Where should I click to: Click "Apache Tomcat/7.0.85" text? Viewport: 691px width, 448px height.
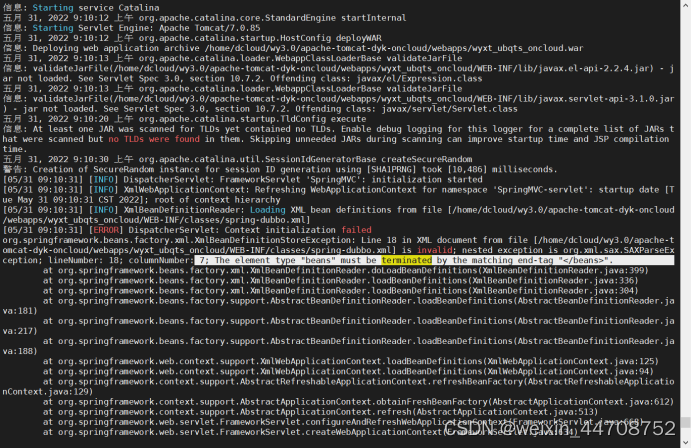(210, 28)
